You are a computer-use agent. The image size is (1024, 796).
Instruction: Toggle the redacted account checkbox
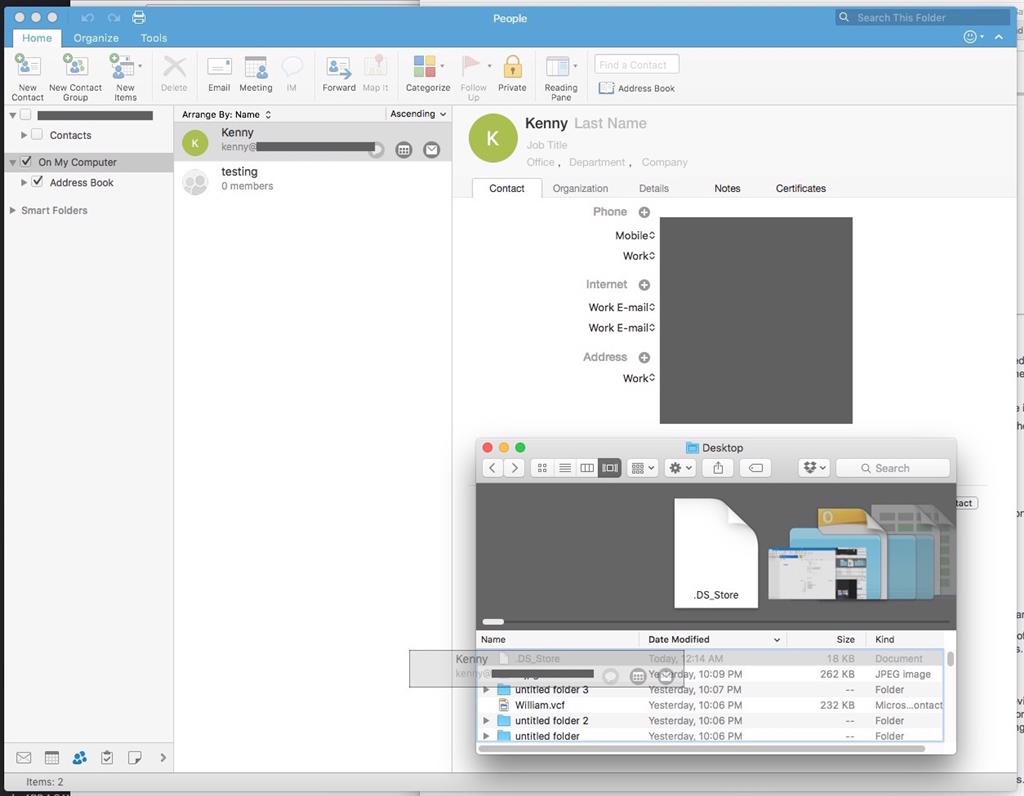26,115
